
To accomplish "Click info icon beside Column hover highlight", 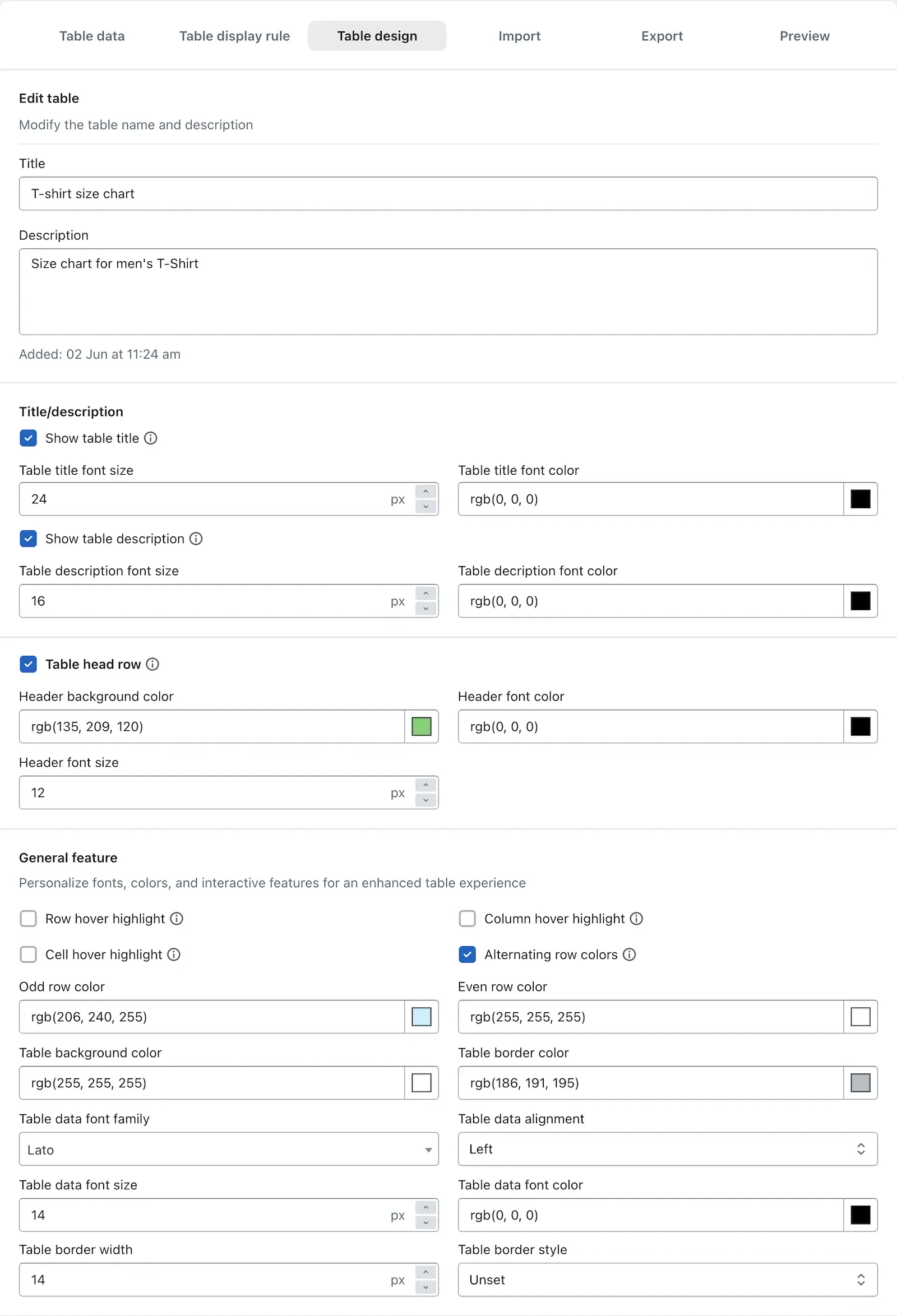I will tap(636, 919).
